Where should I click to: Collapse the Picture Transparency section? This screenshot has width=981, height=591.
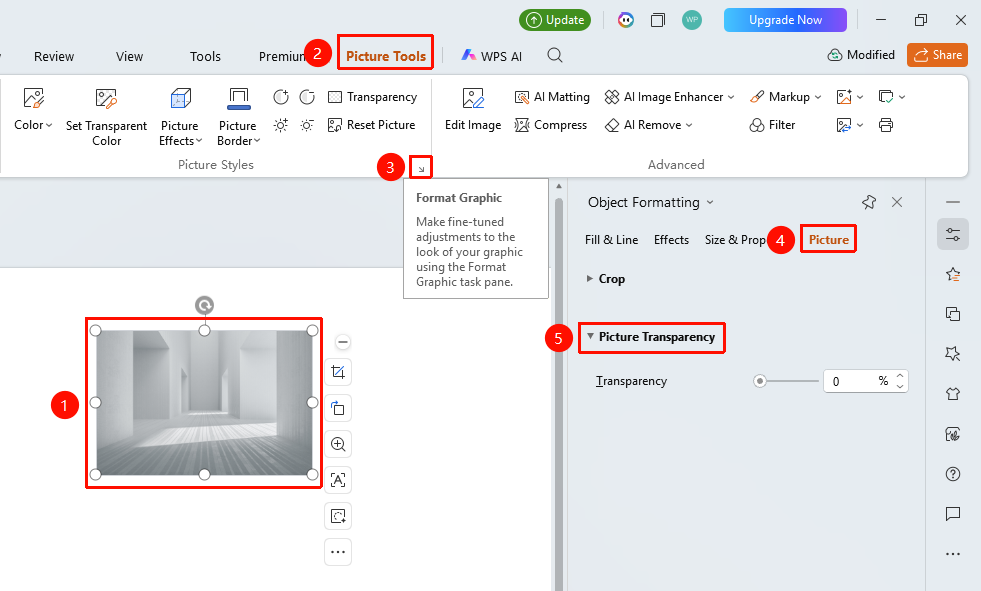590,336
